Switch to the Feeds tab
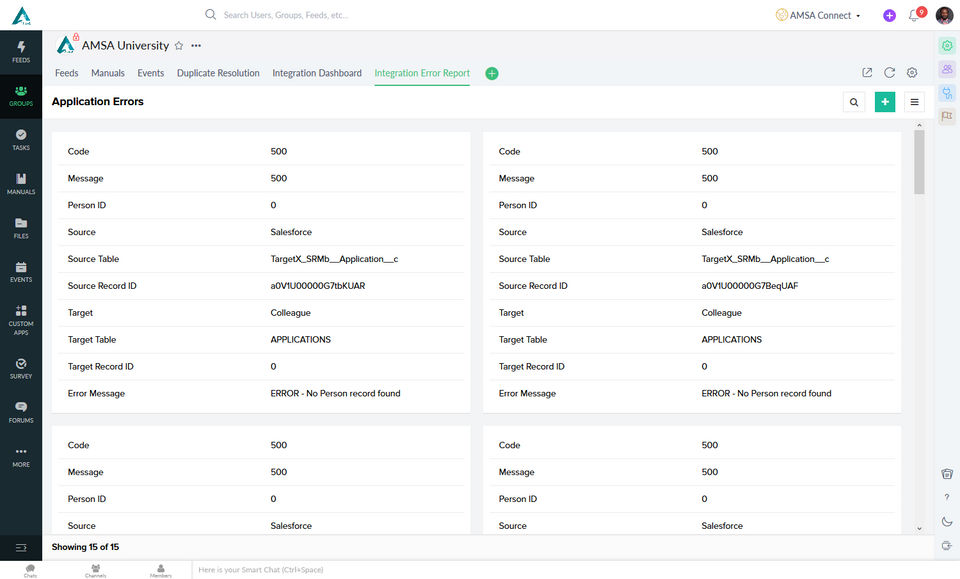Image resolution: width=960 pixels, height=579 pixels. click(x=67, y=73)
